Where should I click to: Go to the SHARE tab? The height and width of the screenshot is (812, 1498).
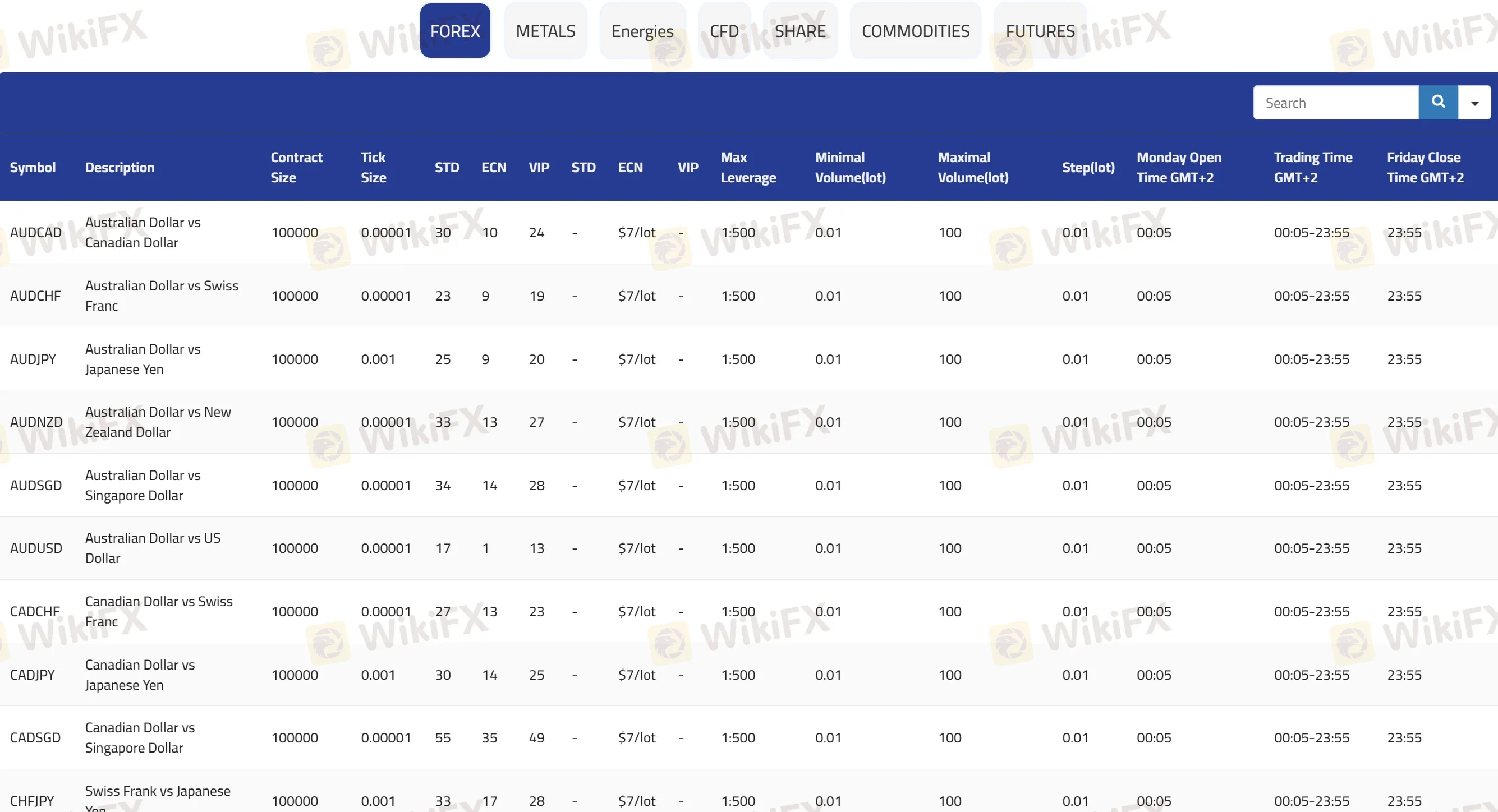coord(799,31)
